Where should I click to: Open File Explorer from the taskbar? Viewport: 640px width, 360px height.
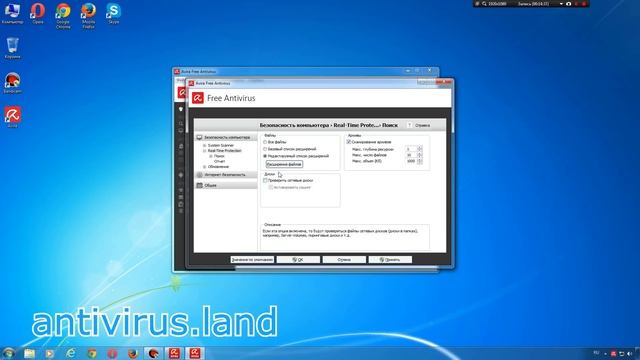coord(29,353)
